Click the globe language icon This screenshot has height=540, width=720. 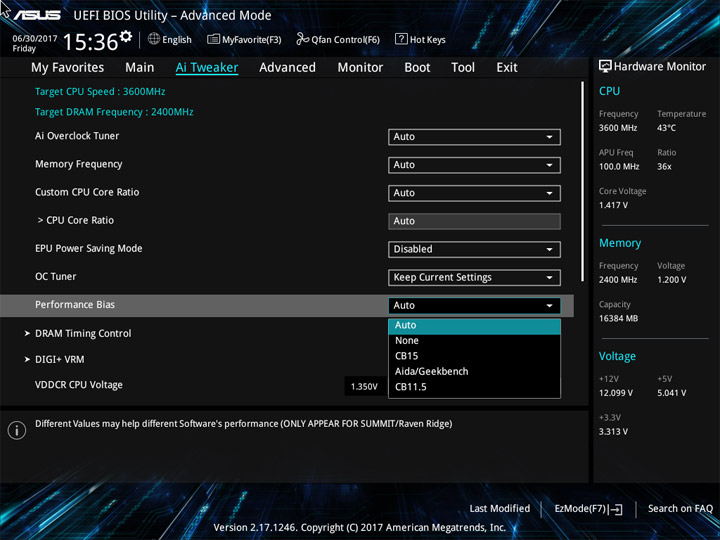click(x=154, y=39)
